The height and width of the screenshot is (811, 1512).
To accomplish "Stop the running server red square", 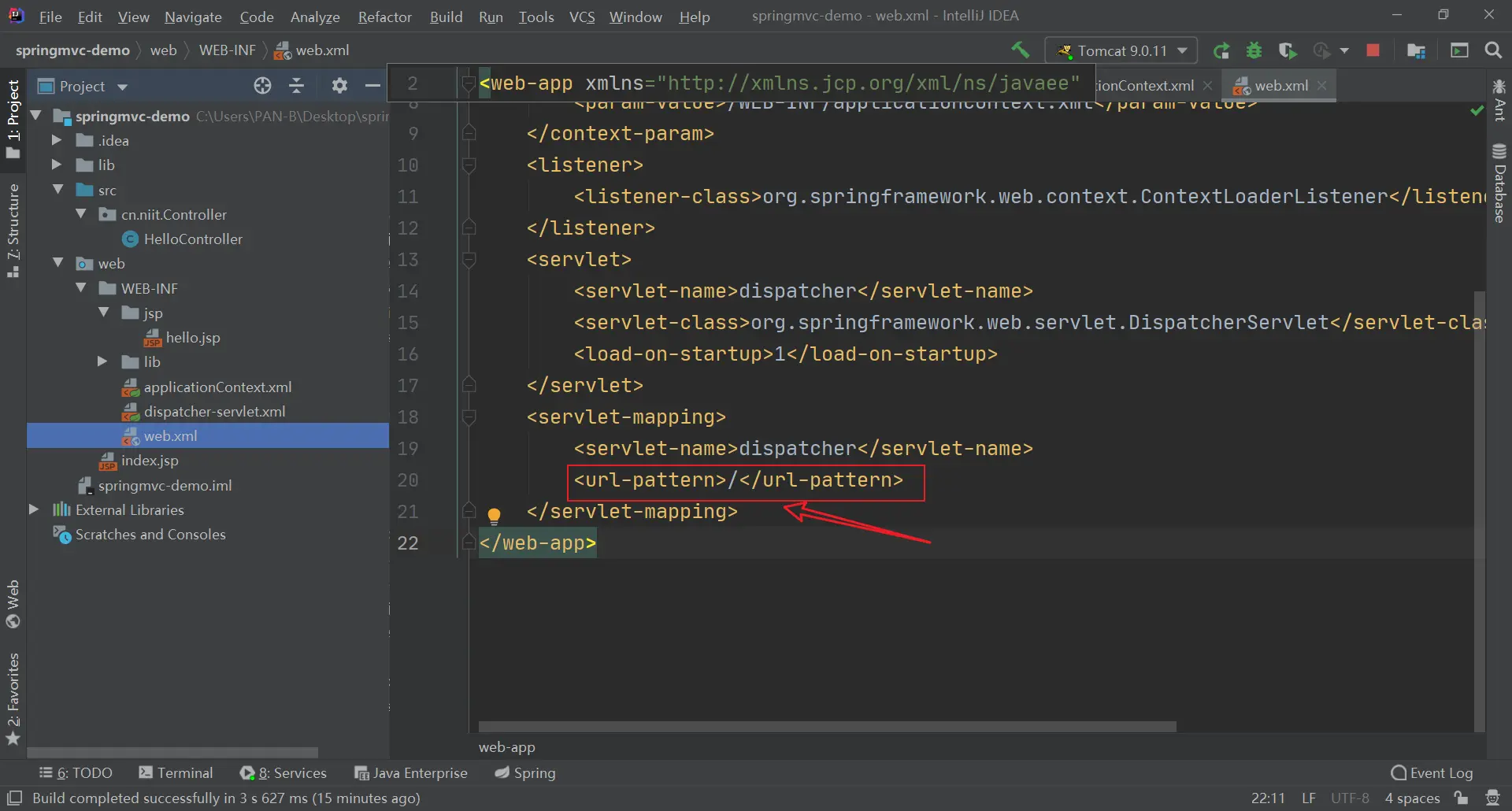I will point(1373,50).
